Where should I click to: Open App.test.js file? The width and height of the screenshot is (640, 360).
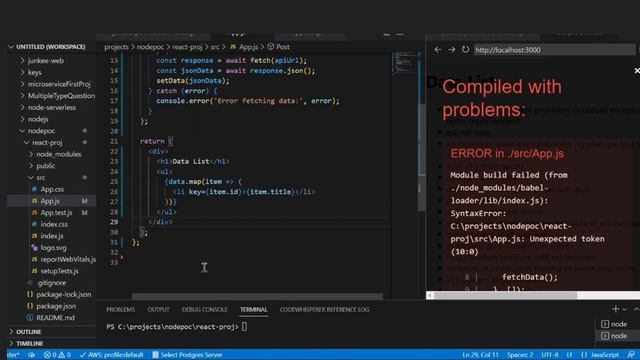(56, 213)
